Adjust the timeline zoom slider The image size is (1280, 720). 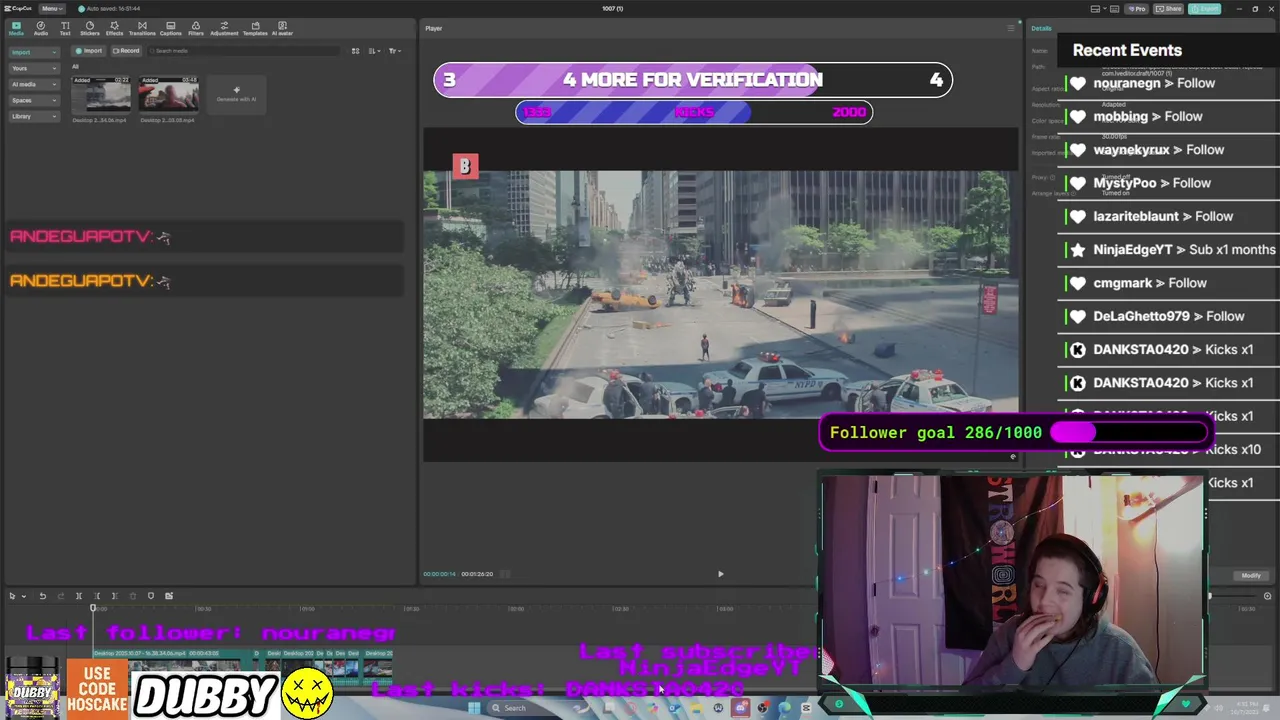1230,596
